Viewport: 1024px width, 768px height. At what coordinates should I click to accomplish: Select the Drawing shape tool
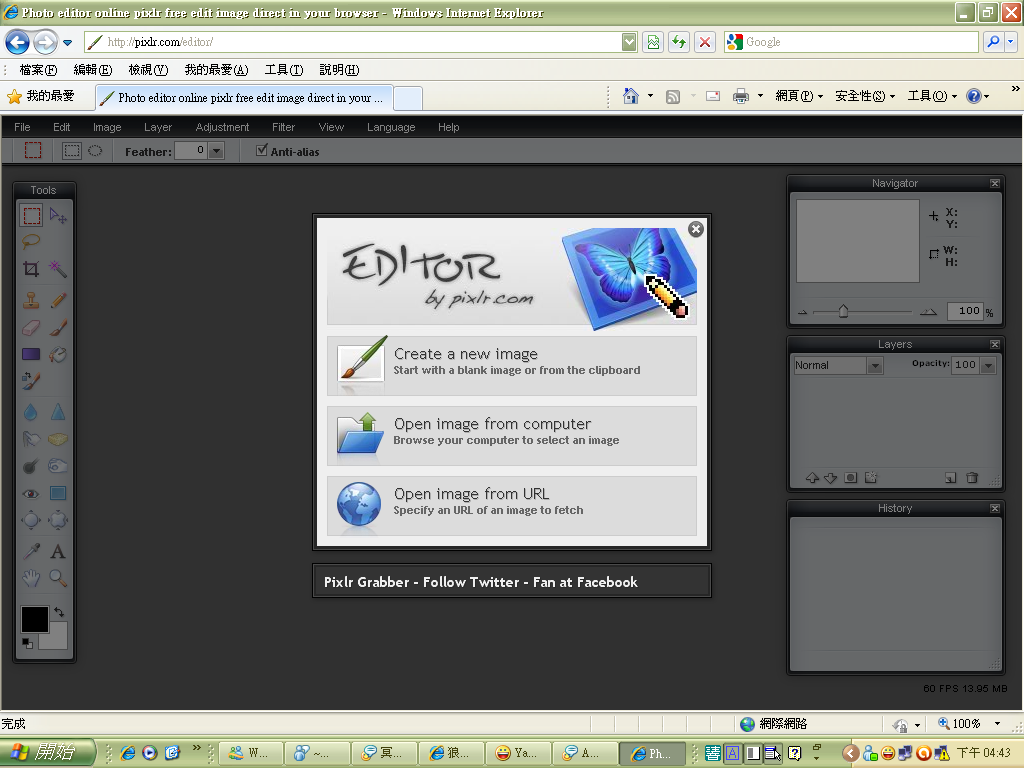click(x=58, y=493)
